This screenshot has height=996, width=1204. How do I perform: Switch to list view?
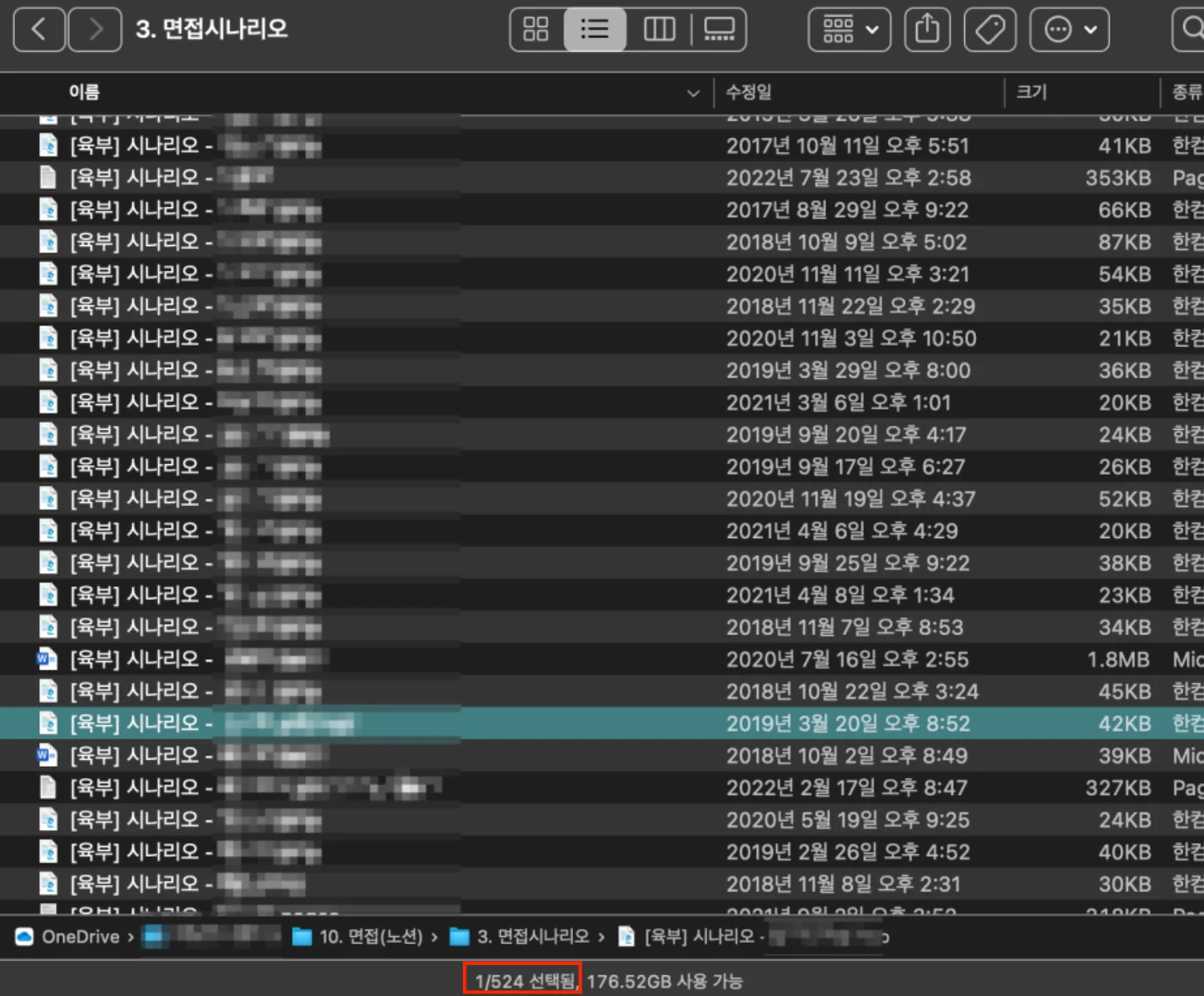coord(594,29)
